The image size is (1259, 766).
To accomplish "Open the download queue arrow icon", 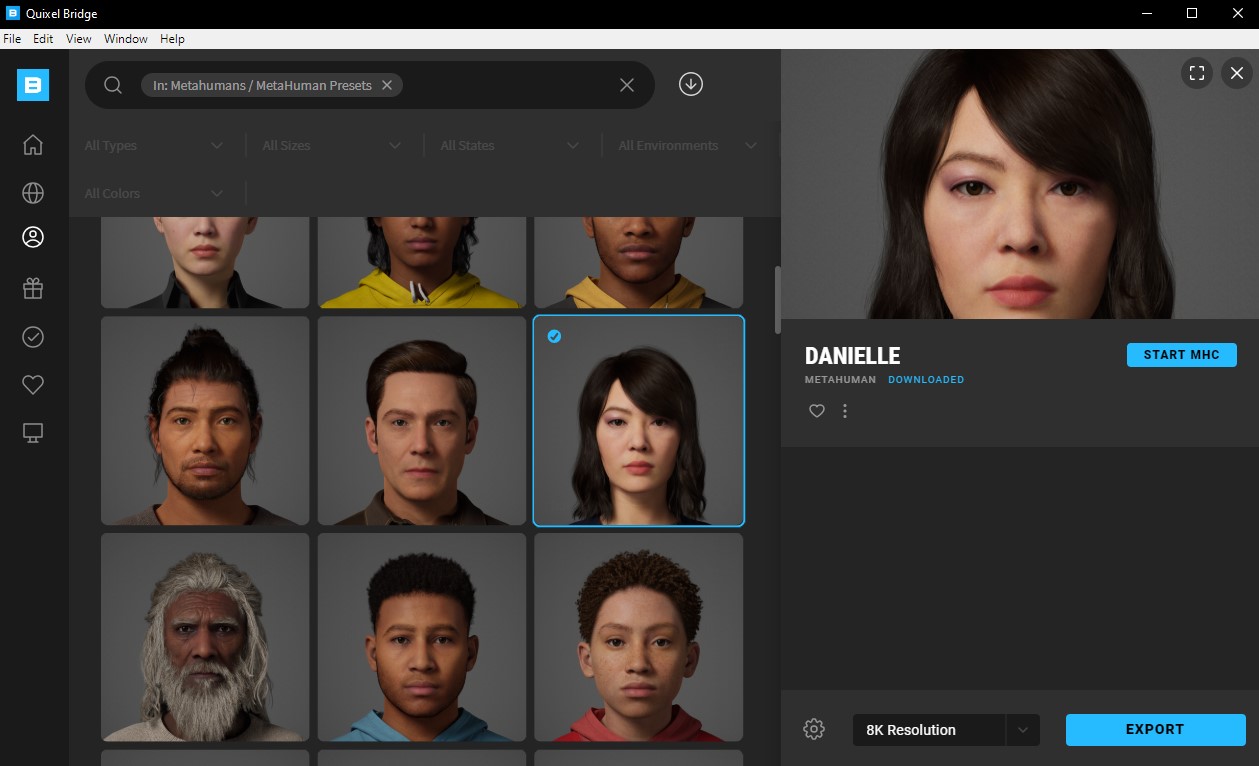I will coord(690,84).
